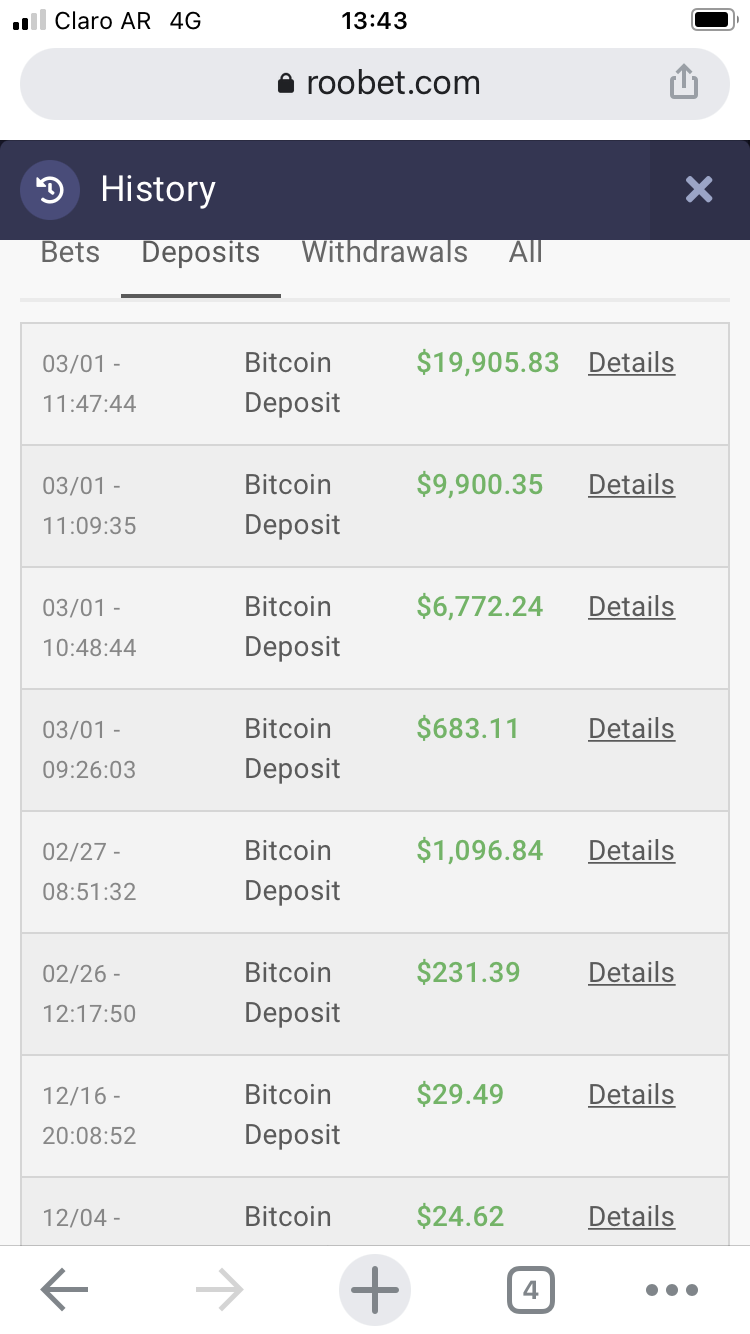Tap the share icon in address bar

pos(683,83)
